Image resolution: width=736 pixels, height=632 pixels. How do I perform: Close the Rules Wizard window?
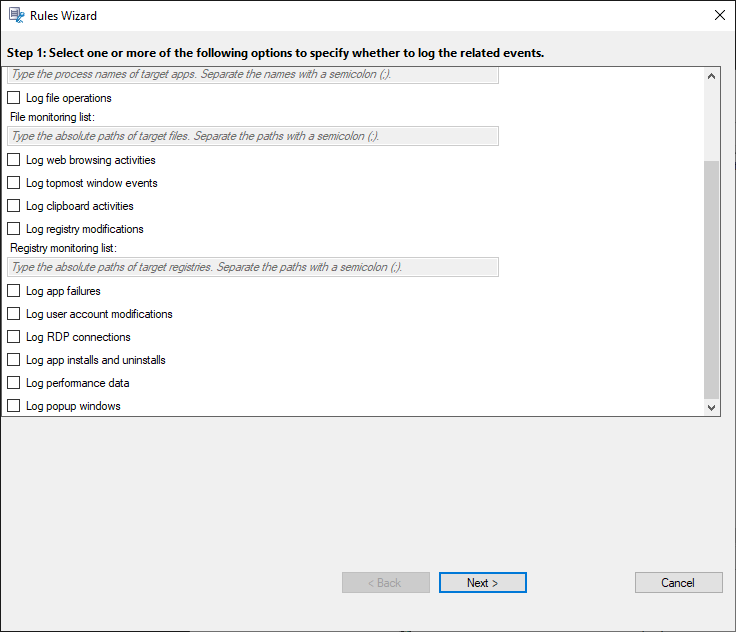point(719,16)
